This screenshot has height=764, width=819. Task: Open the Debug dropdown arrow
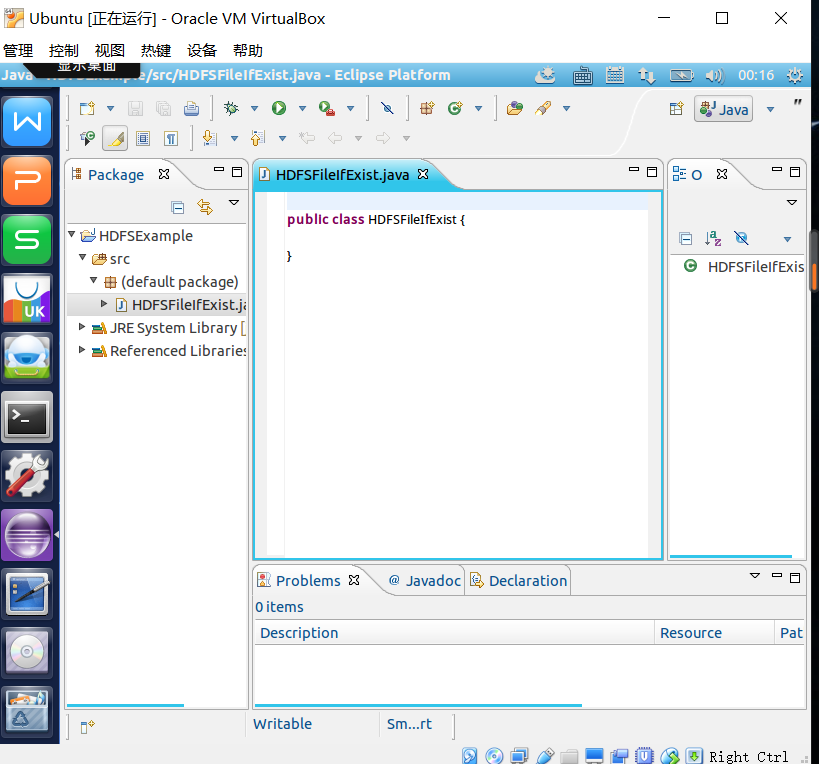[254, 109]
